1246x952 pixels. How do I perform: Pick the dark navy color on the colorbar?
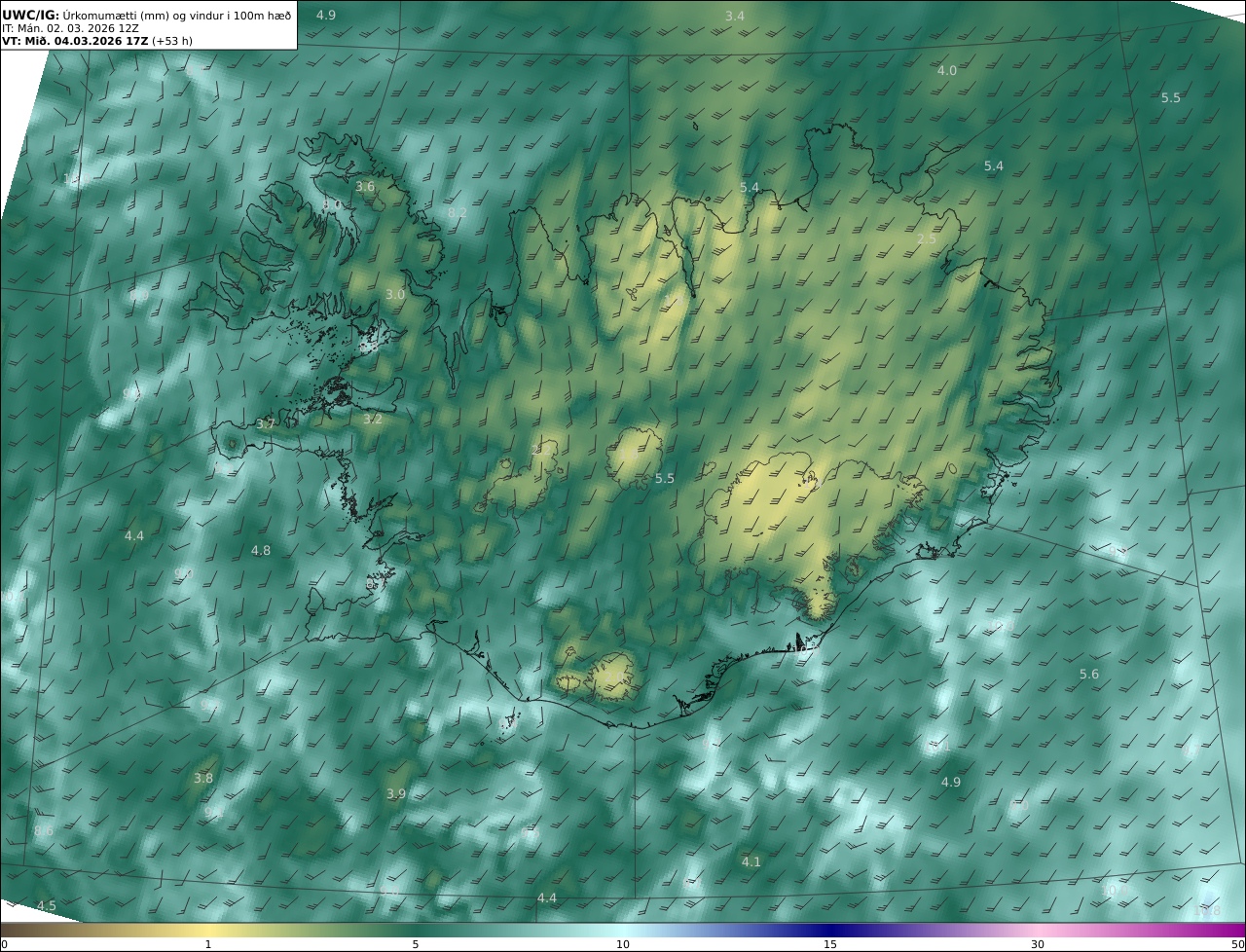pos(830,931)
